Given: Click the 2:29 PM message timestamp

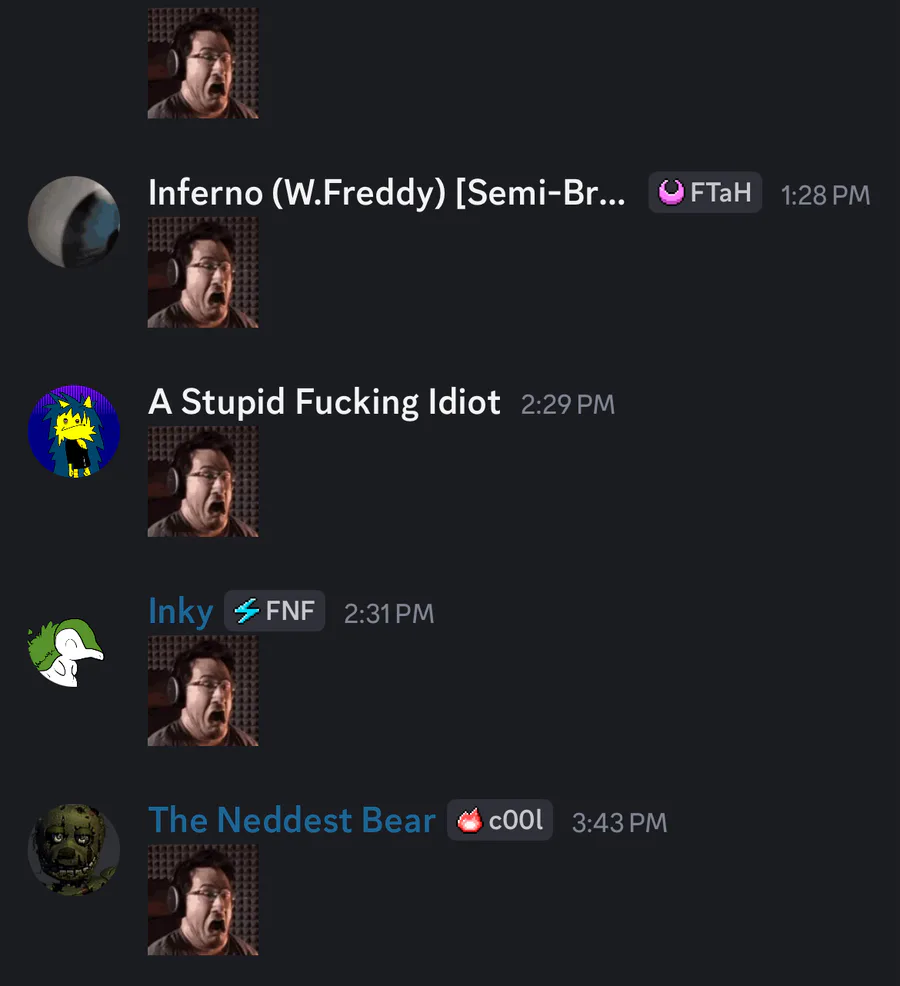Looking at the screenshot, I should click(x=568, y=404).
